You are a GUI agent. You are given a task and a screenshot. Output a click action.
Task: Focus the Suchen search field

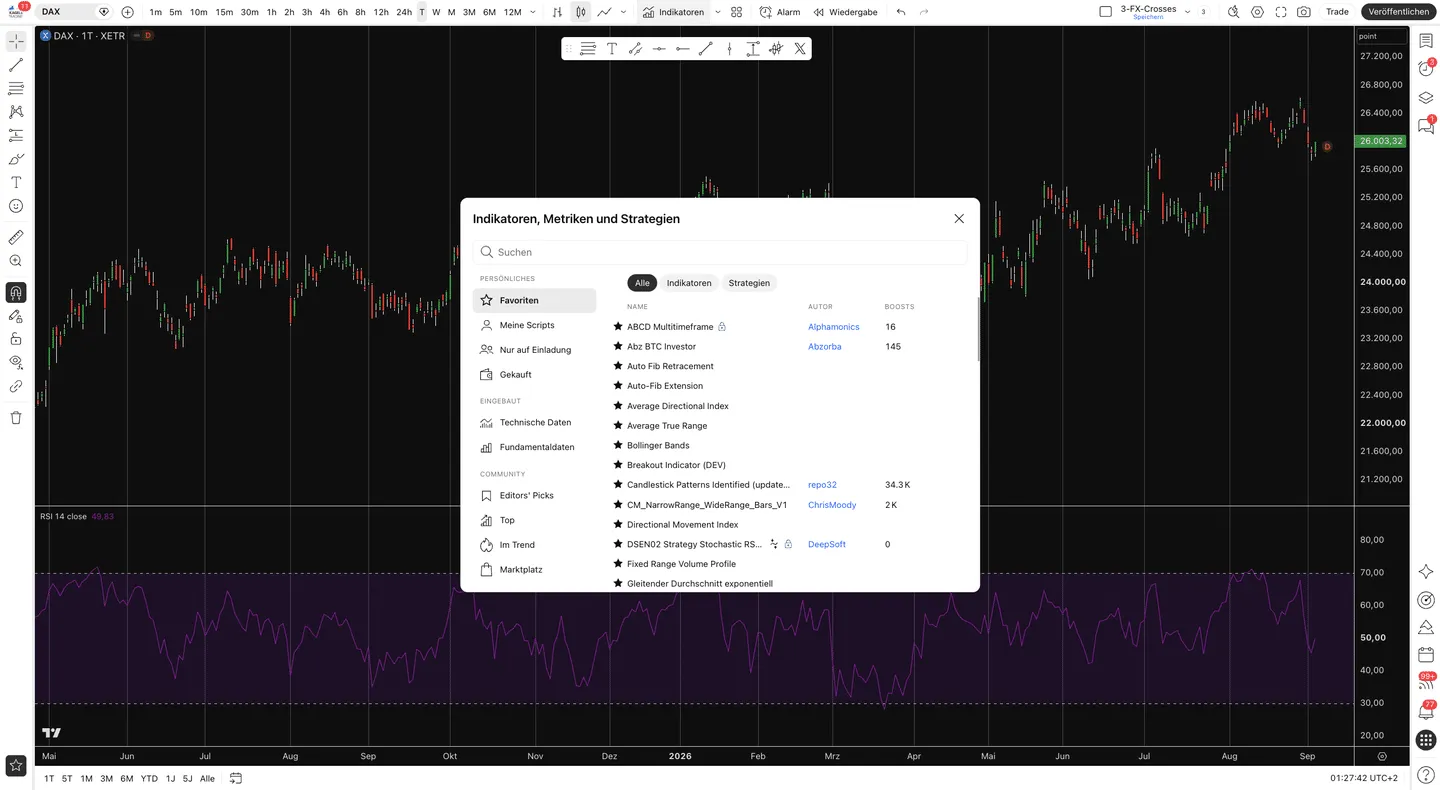pos(720,252)
